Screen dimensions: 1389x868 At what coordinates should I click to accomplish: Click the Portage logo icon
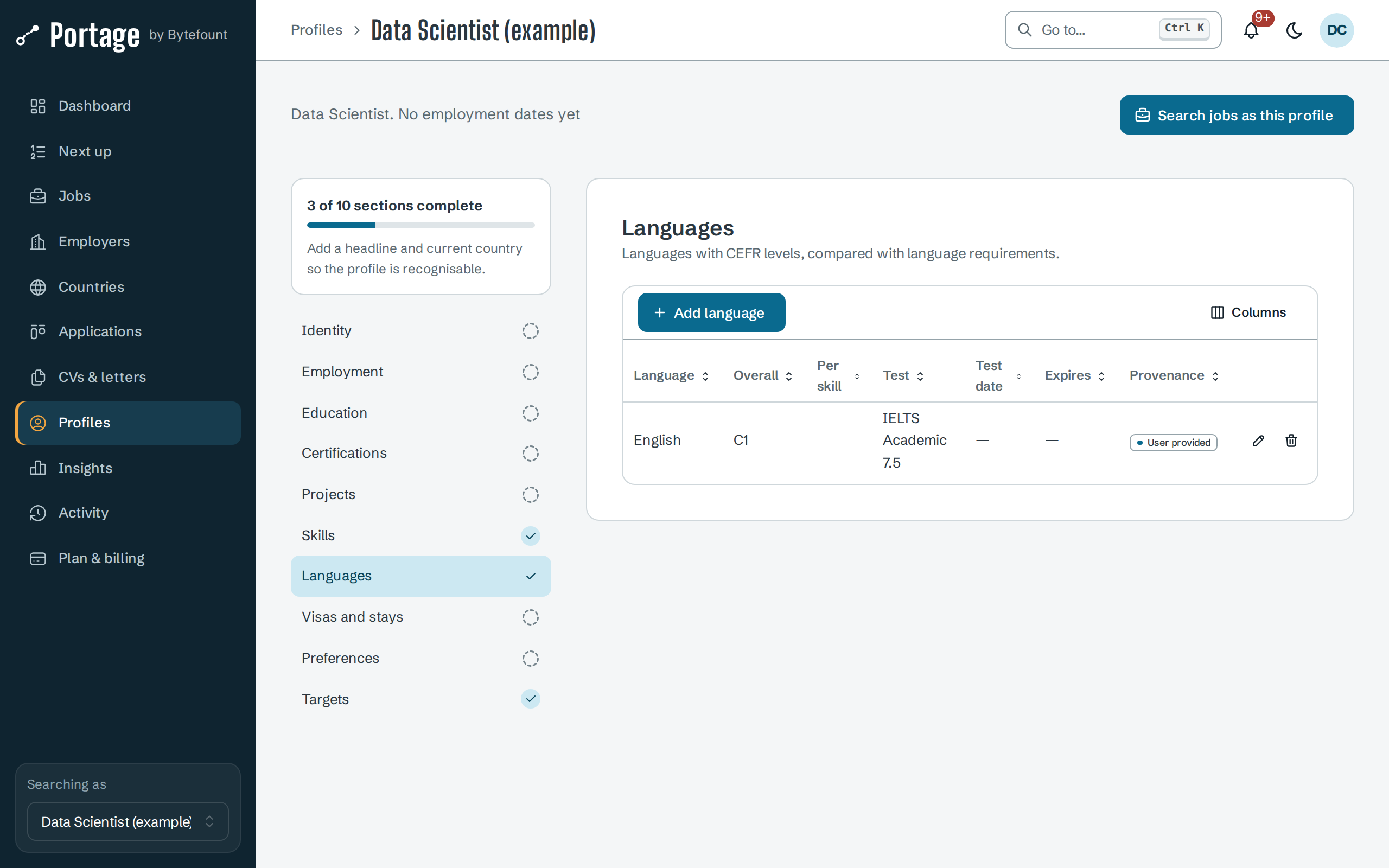[x=28, y=35]
